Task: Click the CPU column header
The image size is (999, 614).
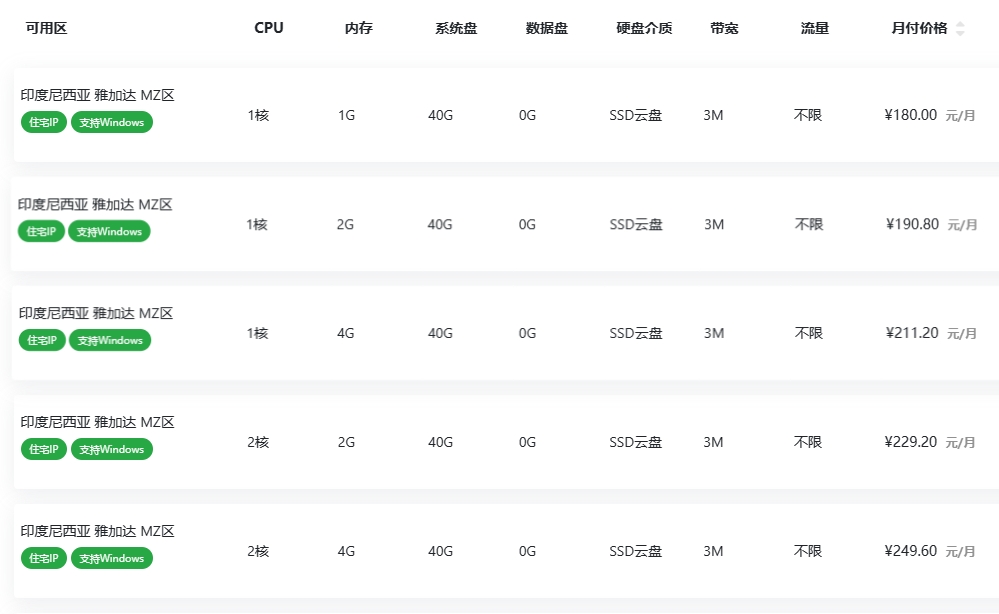Action: click(x=269, y=28)
